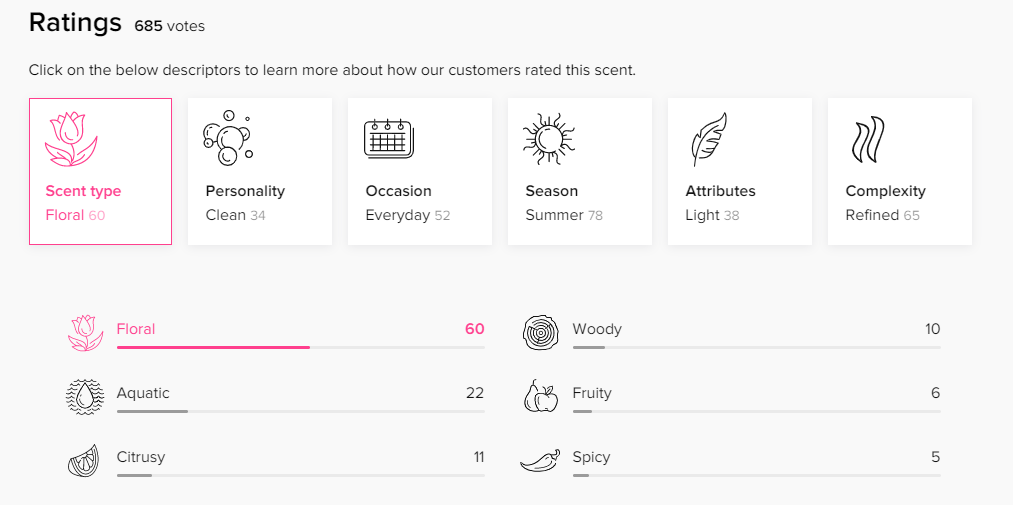Click the bubbles icon in Personality card
Image resolution: width=1013 pixels, height=505 pixels.
(x=227, y=137)
